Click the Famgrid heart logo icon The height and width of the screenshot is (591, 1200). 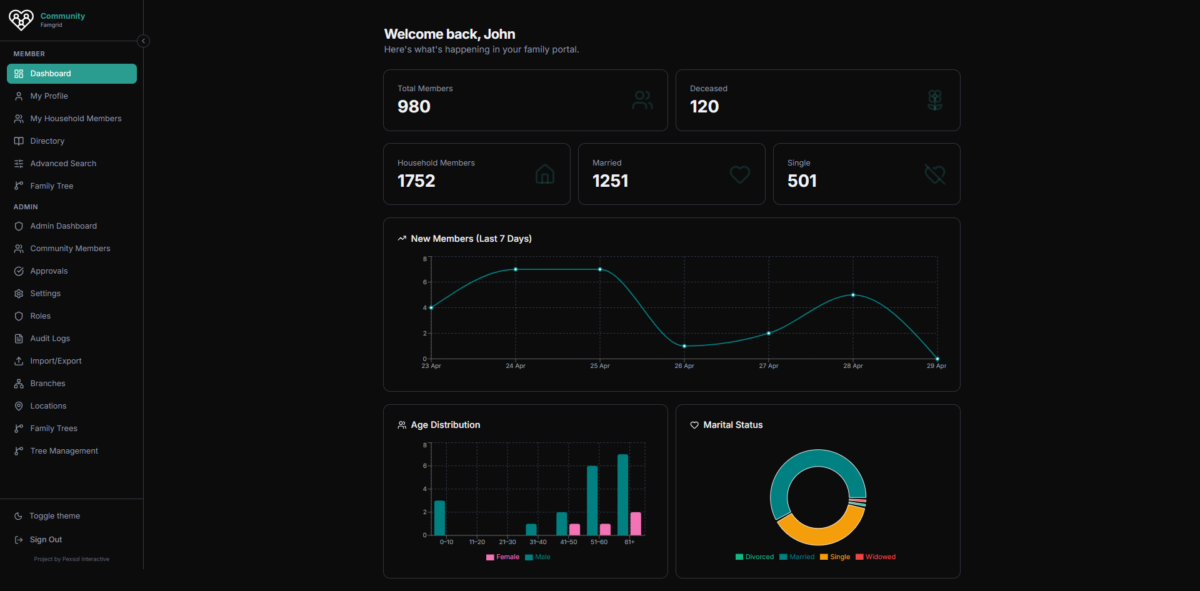(x=21, y=20)
